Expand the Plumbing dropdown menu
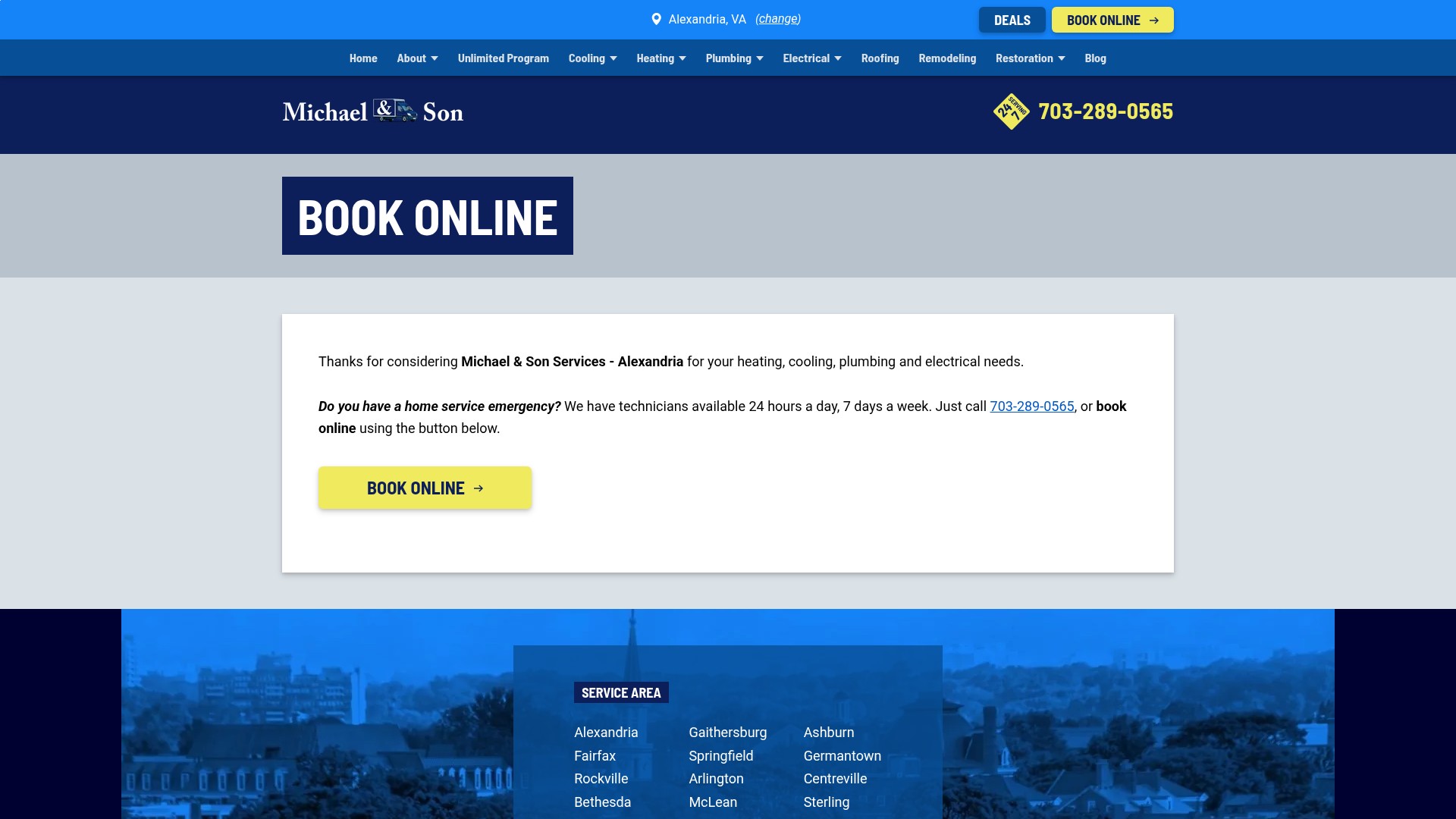Image resolution: width=1456 pixels, height=819 pixels. click(735, 58)
